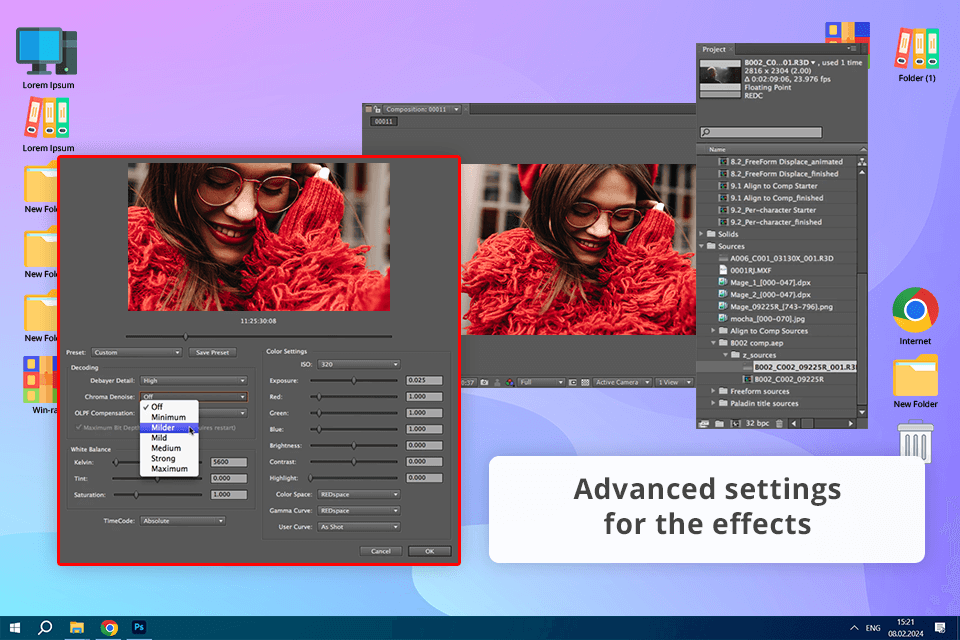The height and width of the screenshot is (640, 960).
Task: Click the Show Snapshot person icon
Action: tap(497, 382)
